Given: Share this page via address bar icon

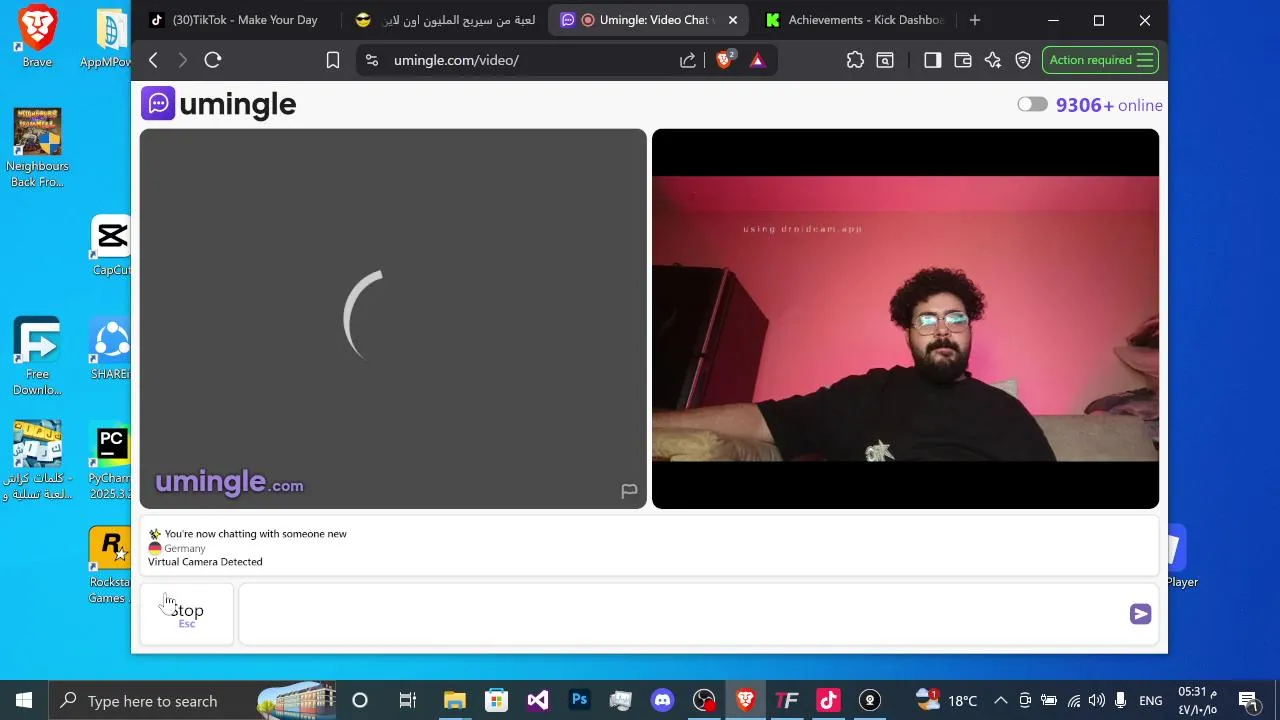Looking at the screenshot, I should [688, 60].
